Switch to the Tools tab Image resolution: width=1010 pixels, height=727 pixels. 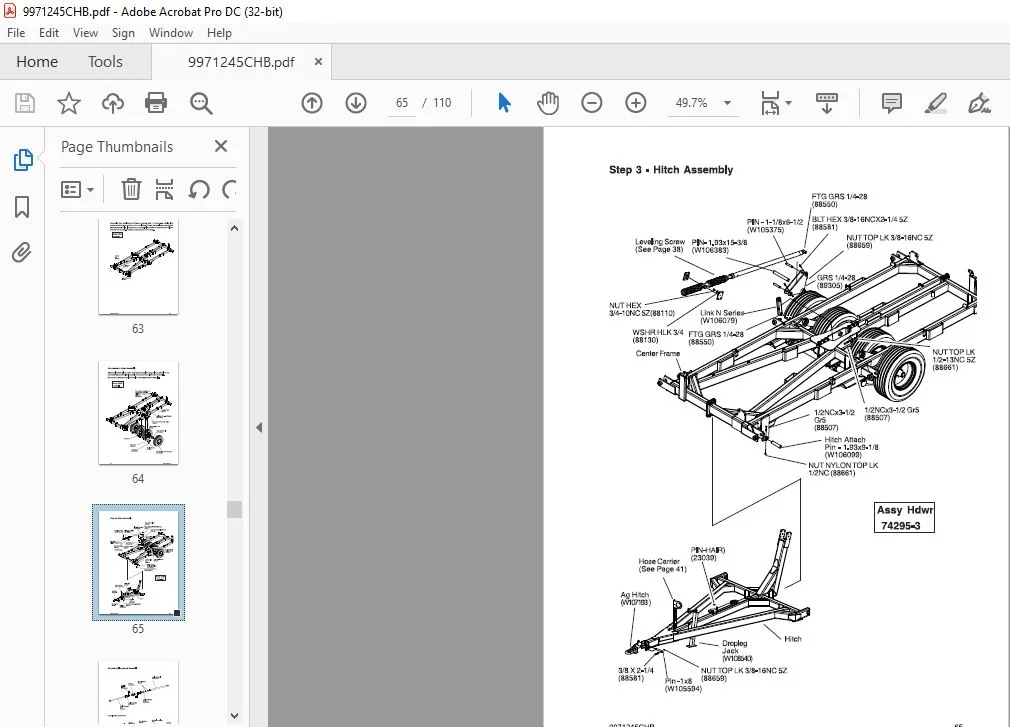[105, 62]
